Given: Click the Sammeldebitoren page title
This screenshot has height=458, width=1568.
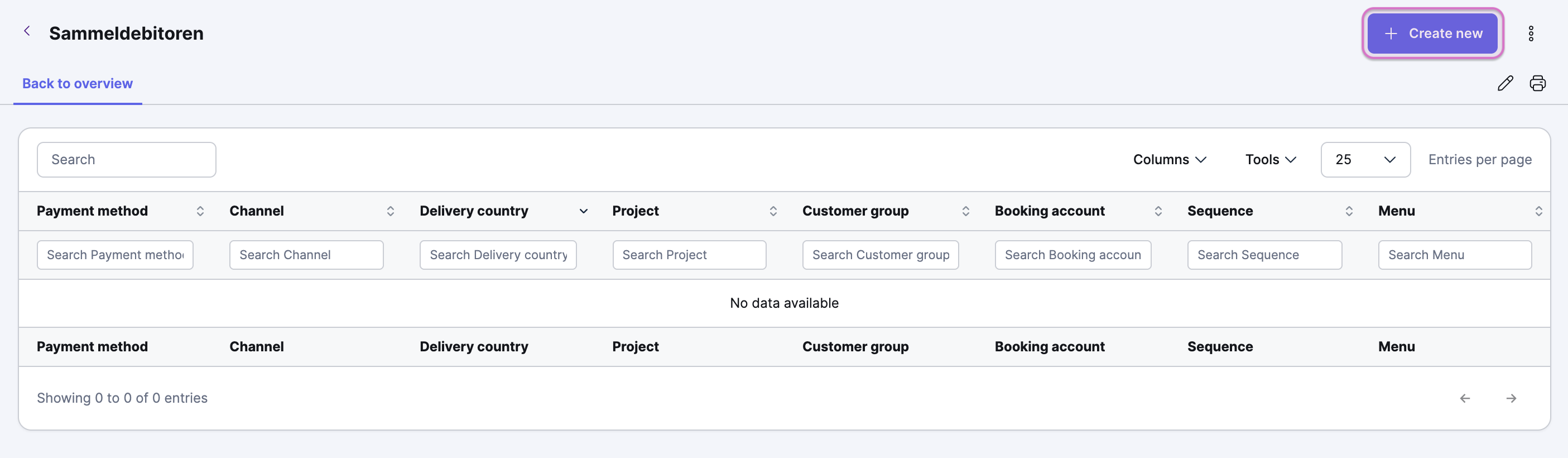Looking at the screenshot, I should pos(126,34).
